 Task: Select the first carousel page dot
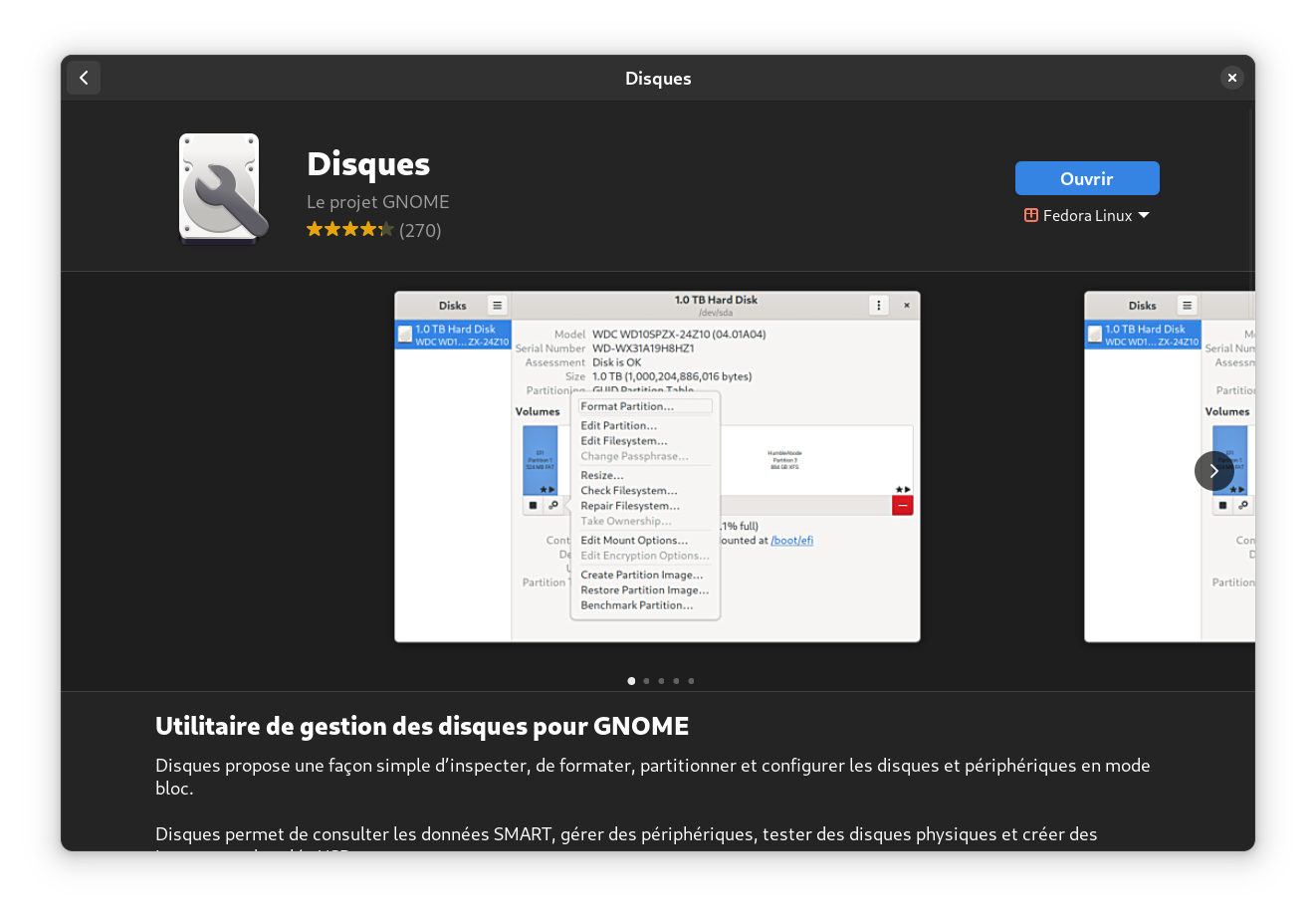point(631,681)
